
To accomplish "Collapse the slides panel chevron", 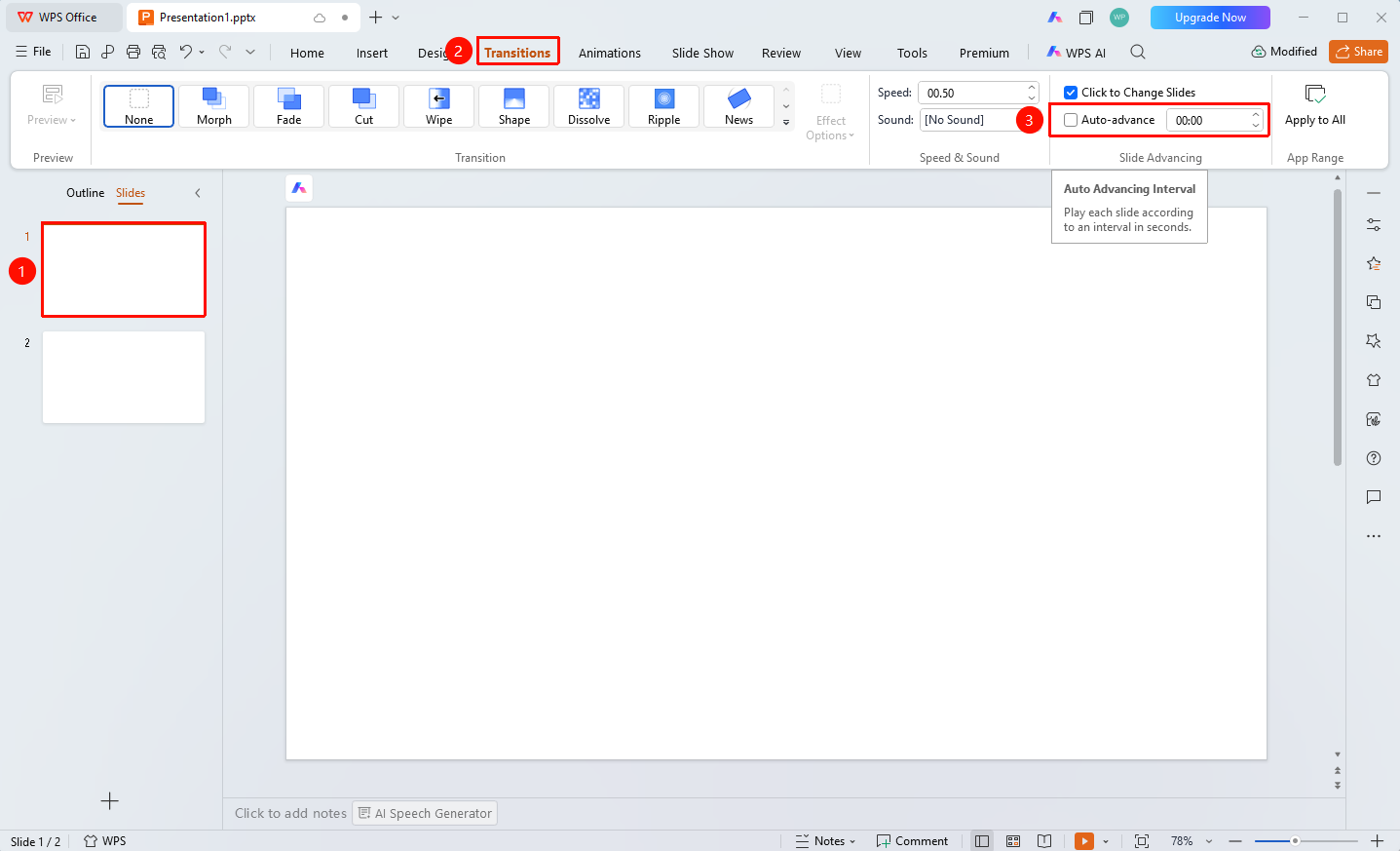I will coord(198,193).
